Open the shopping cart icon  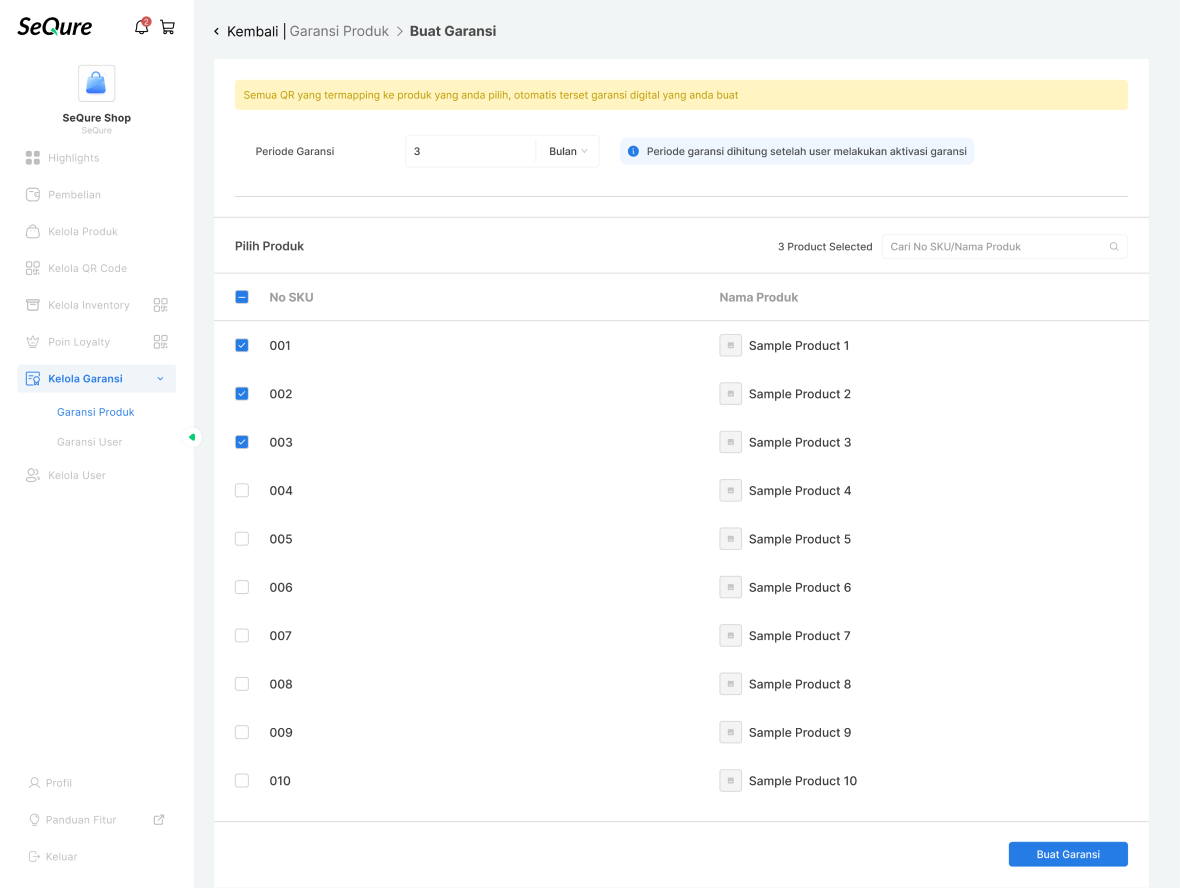pos(168,27)
